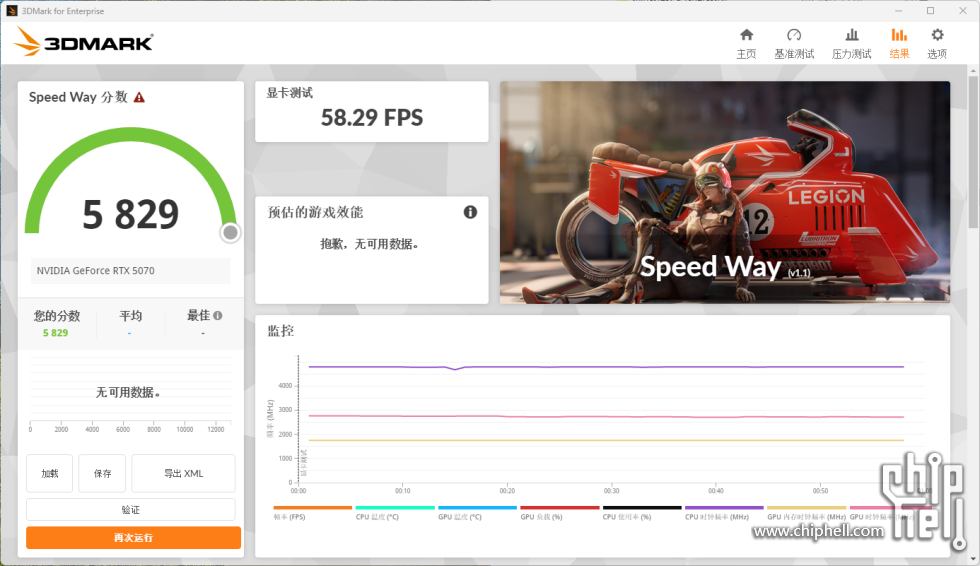Click the 58.29 FPS value
This screenshot has width=980, height=566.
[x=372, y=117]
